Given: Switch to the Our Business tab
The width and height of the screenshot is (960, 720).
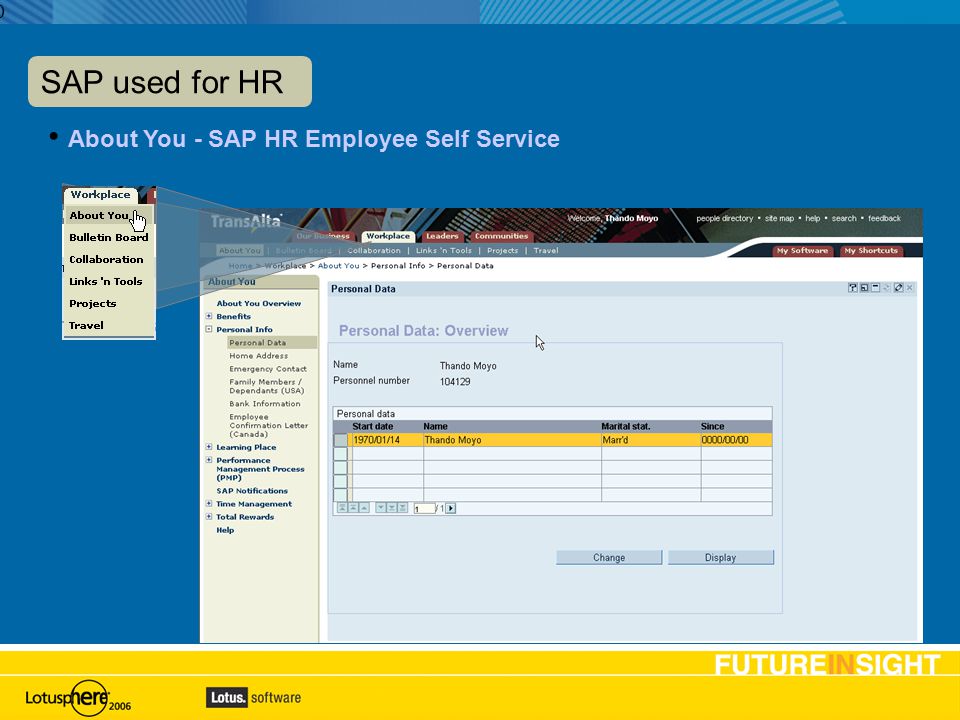Looking at the screenshot, I should point(323,236).
